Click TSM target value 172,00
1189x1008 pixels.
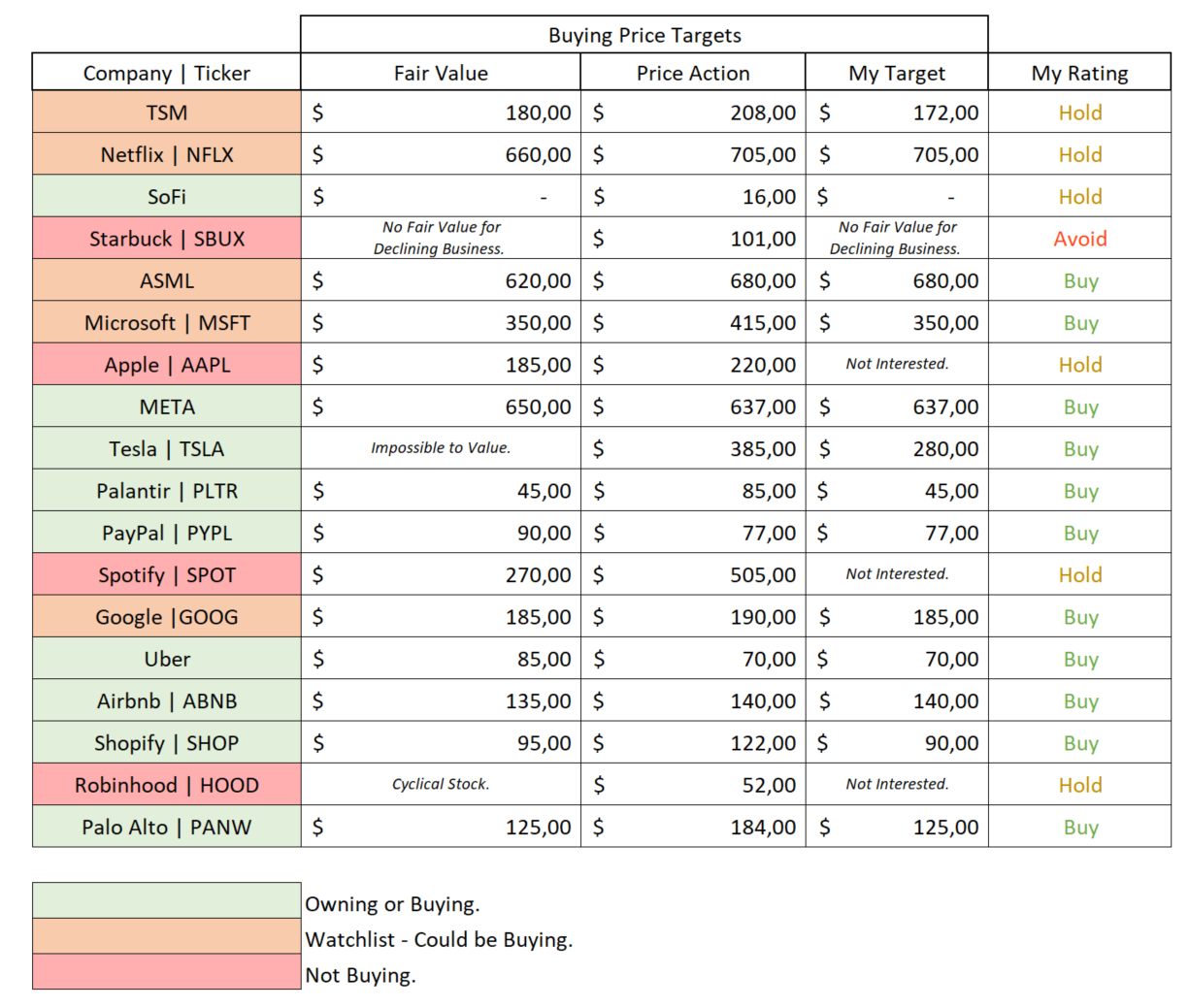[x=897, y=113]
